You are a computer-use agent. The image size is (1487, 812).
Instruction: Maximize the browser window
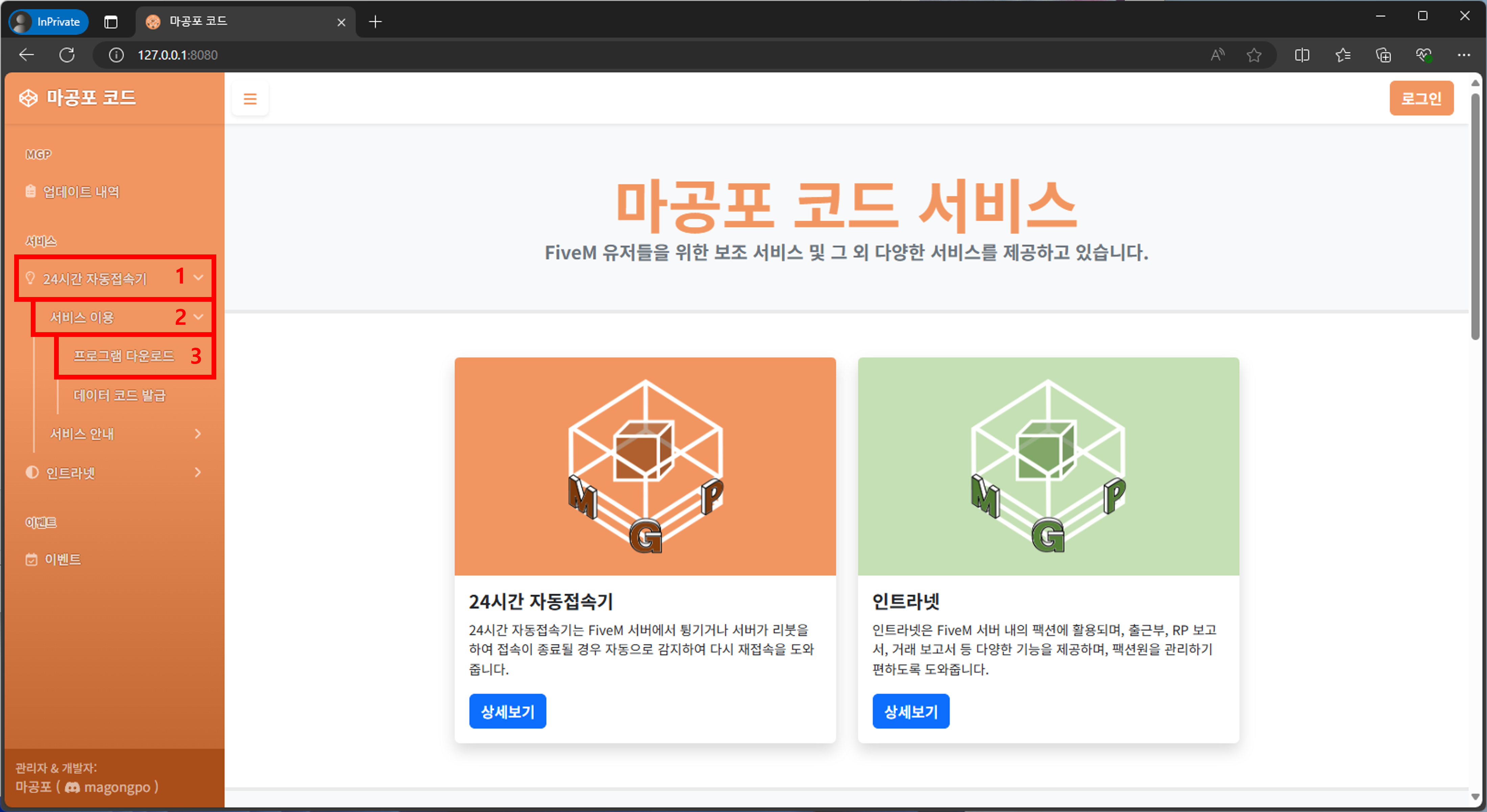click(1422, 16)
